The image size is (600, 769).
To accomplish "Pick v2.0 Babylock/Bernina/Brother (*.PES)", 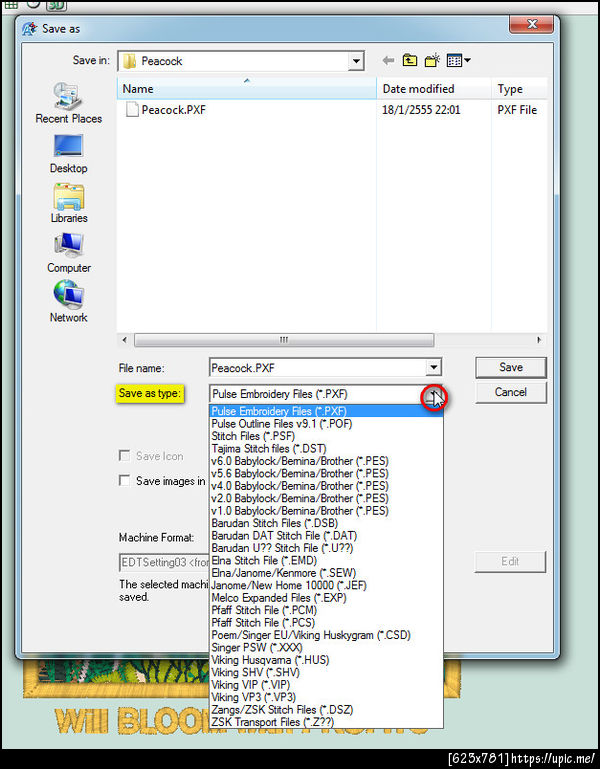I will pyautogui.click(x=326, y=498).
